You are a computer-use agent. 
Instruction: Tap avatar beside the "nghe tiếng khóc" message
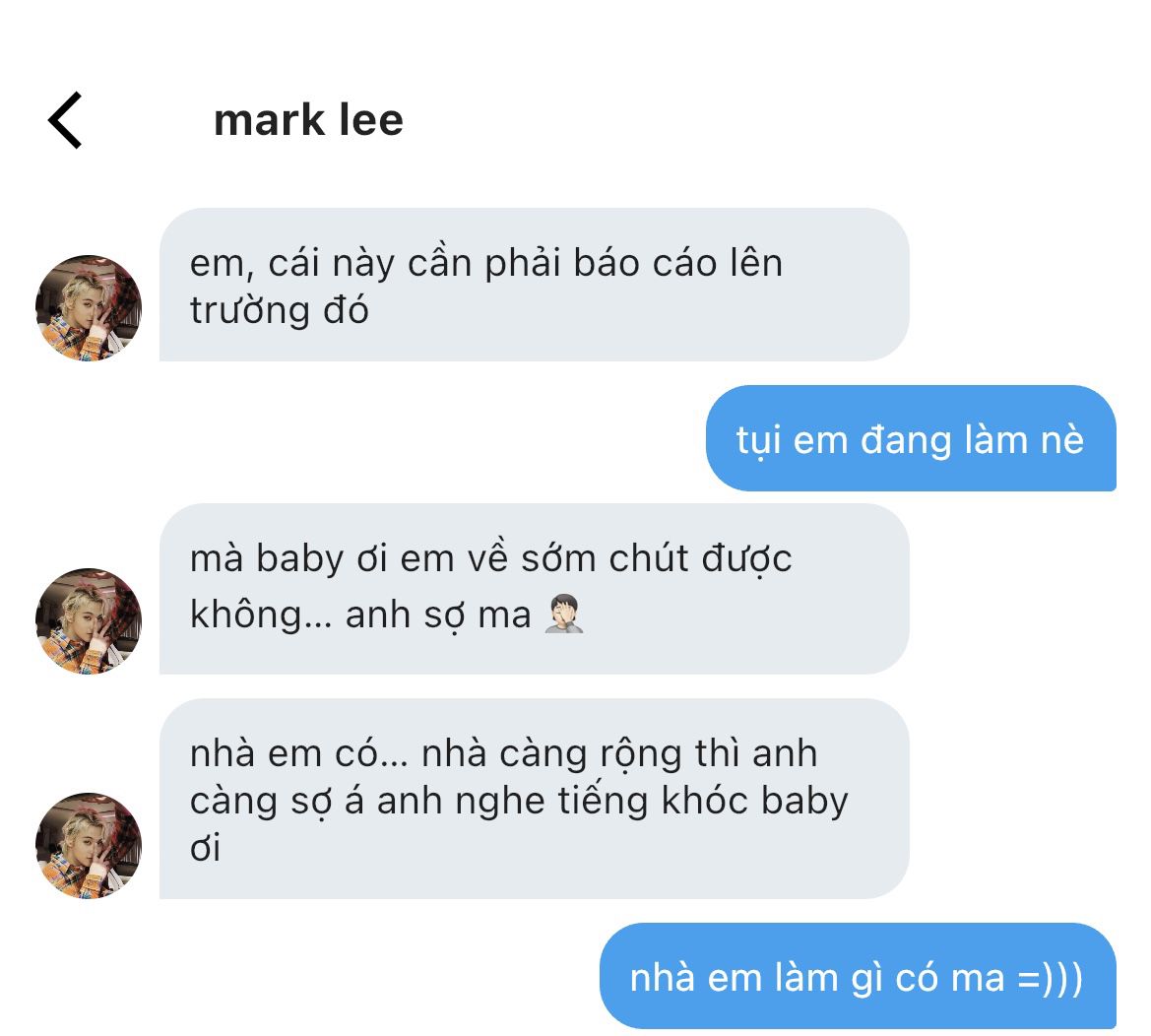[89, 845]
